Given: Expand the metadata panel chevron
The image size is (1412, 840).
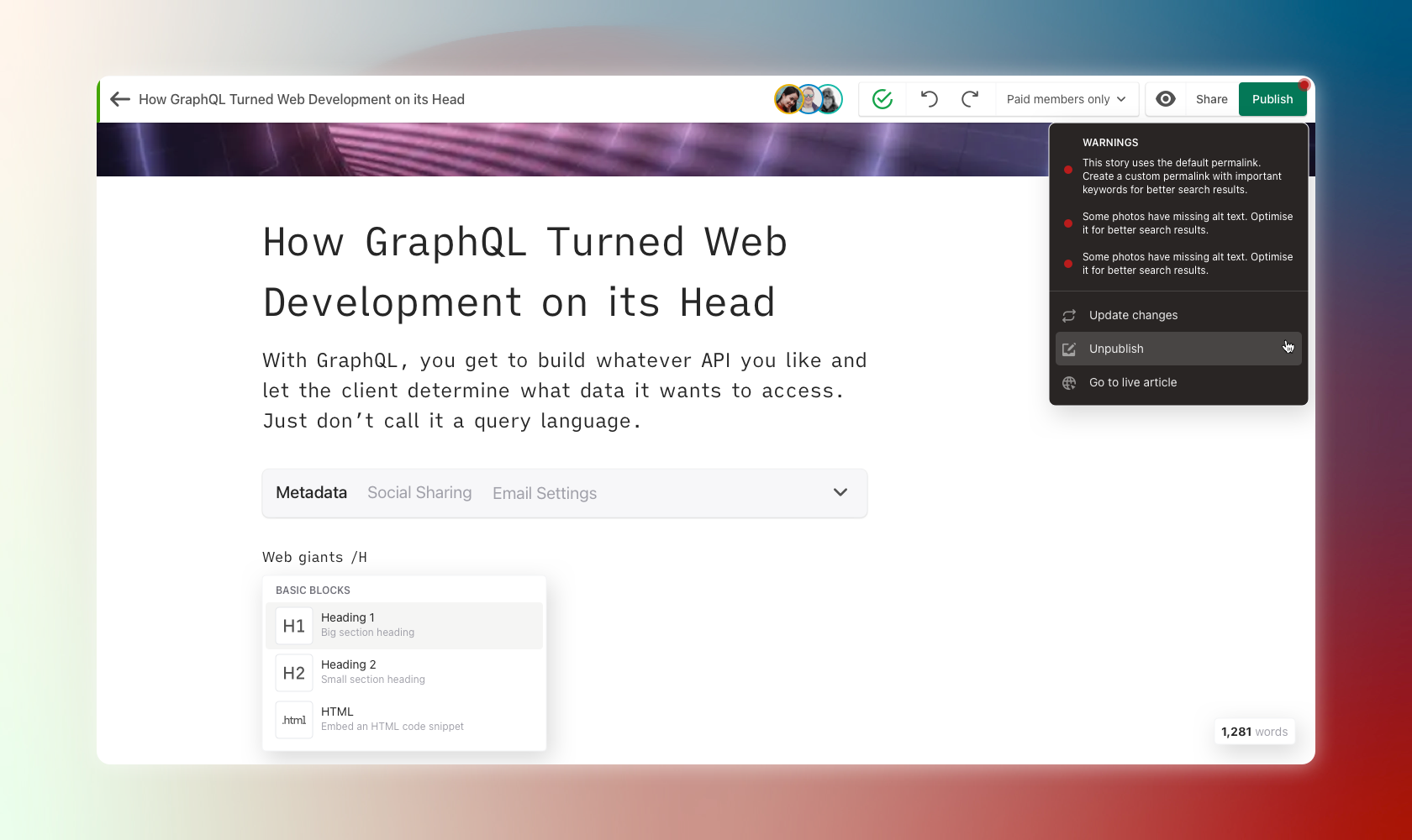Looking at the screenshot, I should (x=840, y=492).
